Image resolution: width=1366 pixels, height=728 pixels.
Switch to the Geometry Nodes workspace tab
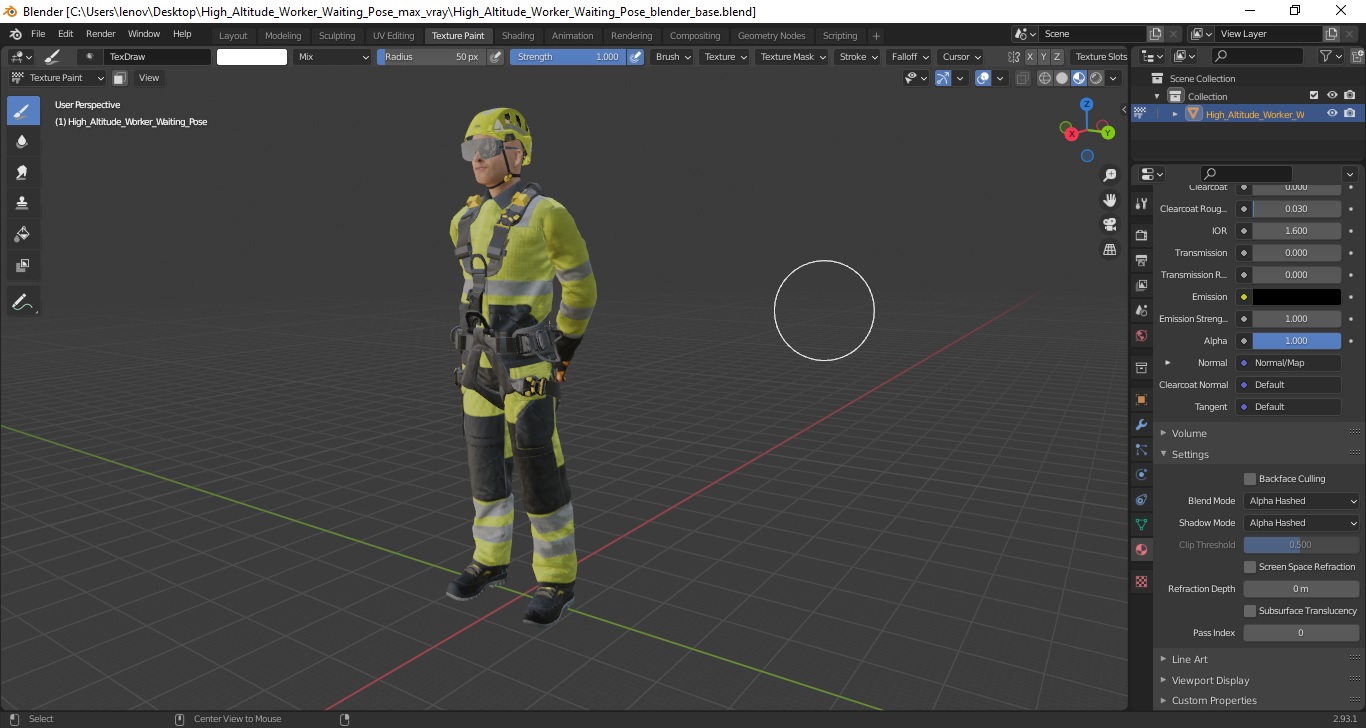point(771,36)
